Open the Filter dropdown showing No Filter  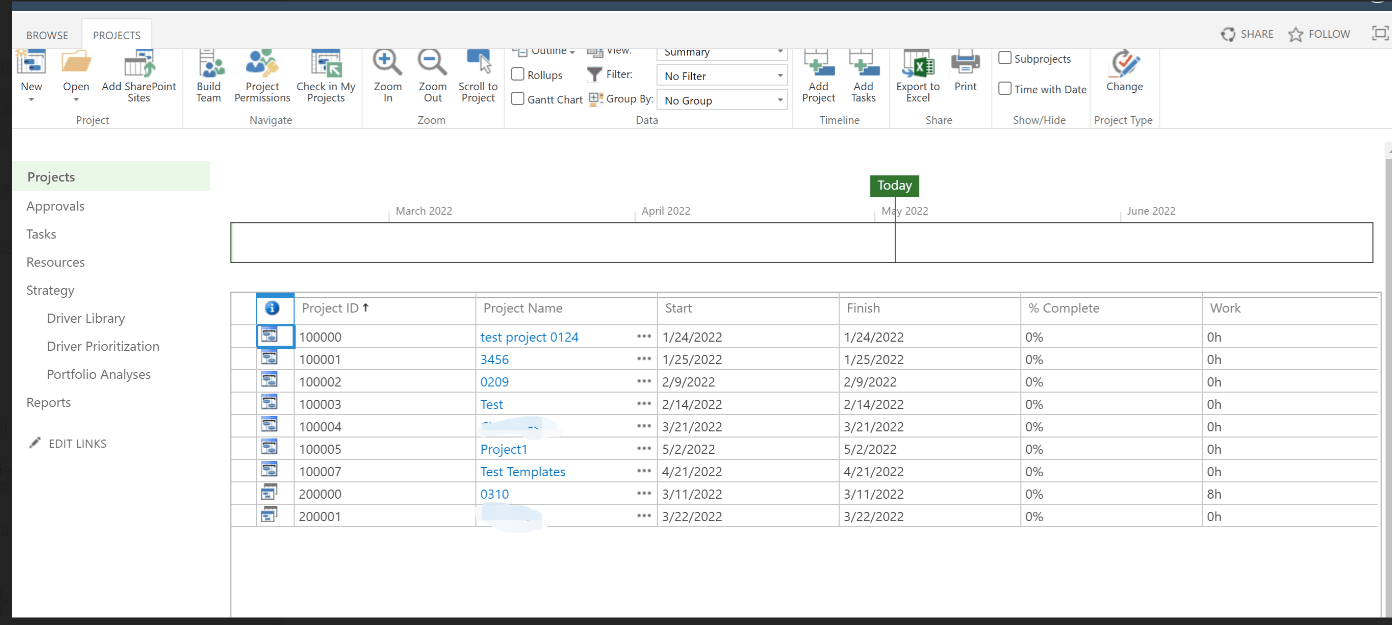coord(722,76)
